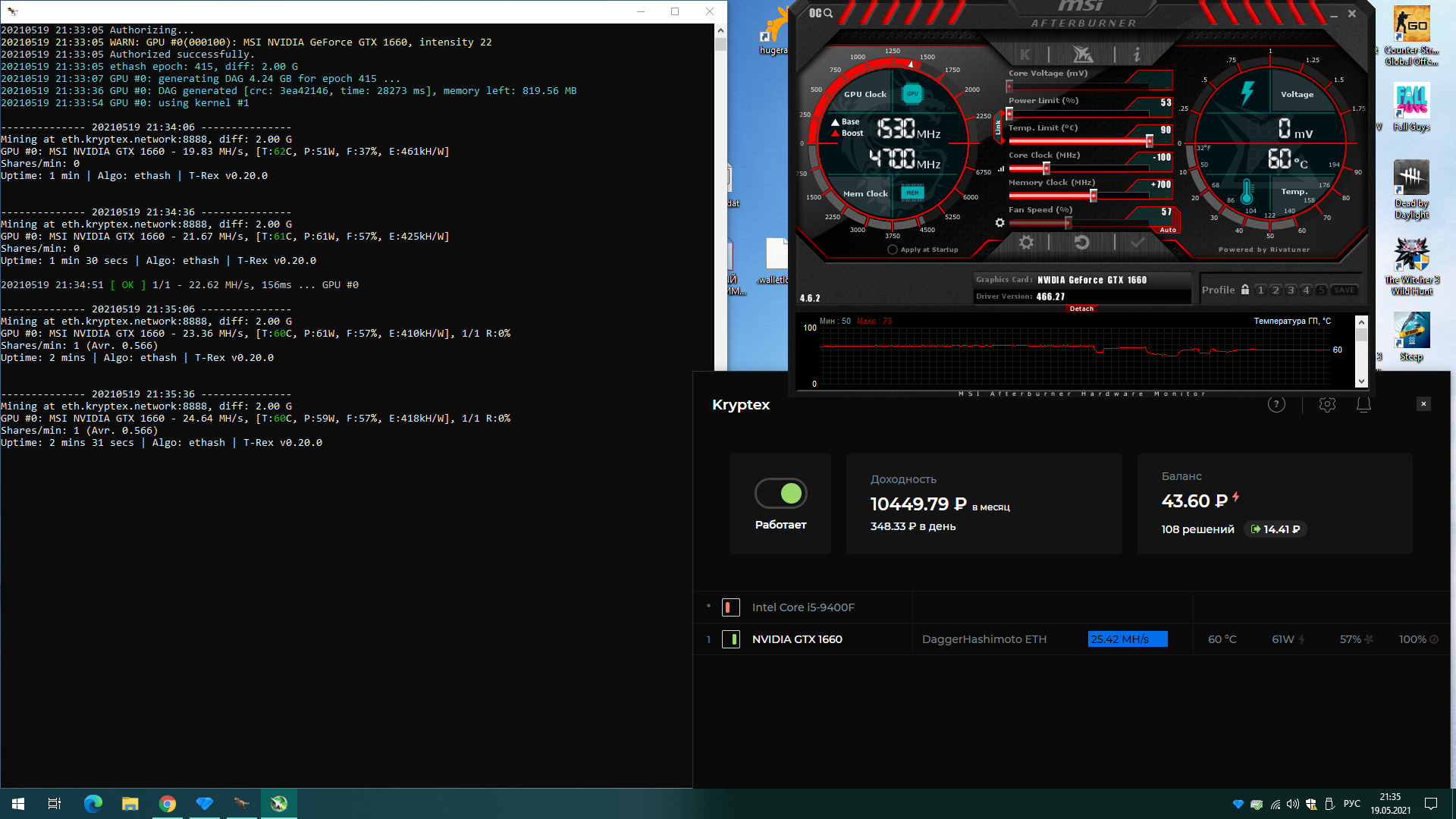Open The Witcher 3 Wild Hunt shortcut
Screen dimensions: 1456x819
pos(1411,266)
